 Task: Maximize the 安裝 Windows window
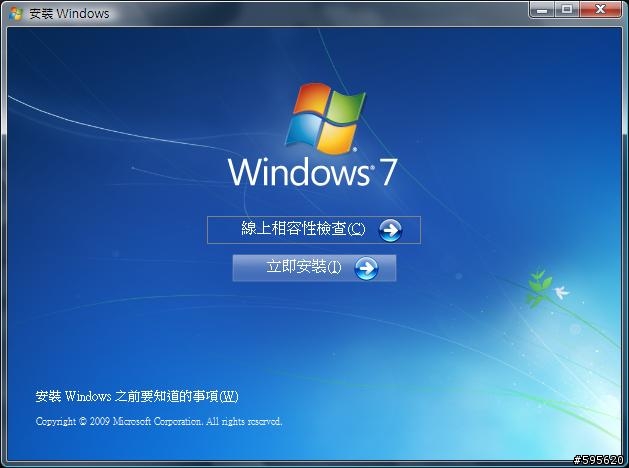pos(567,10)
